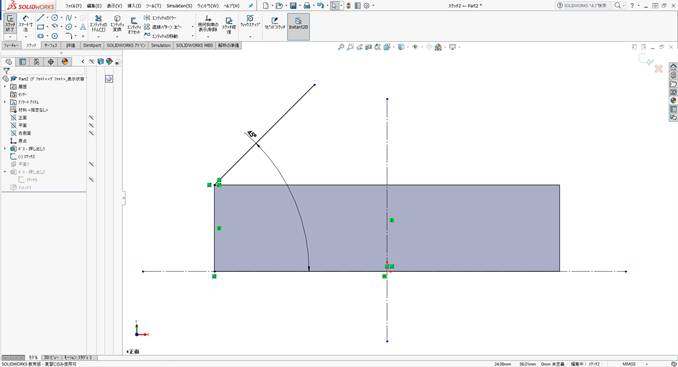Viewport: 678px width, 367px height.
Task: Click the Save icon in the title bar
Action: (x=293, y=6)
